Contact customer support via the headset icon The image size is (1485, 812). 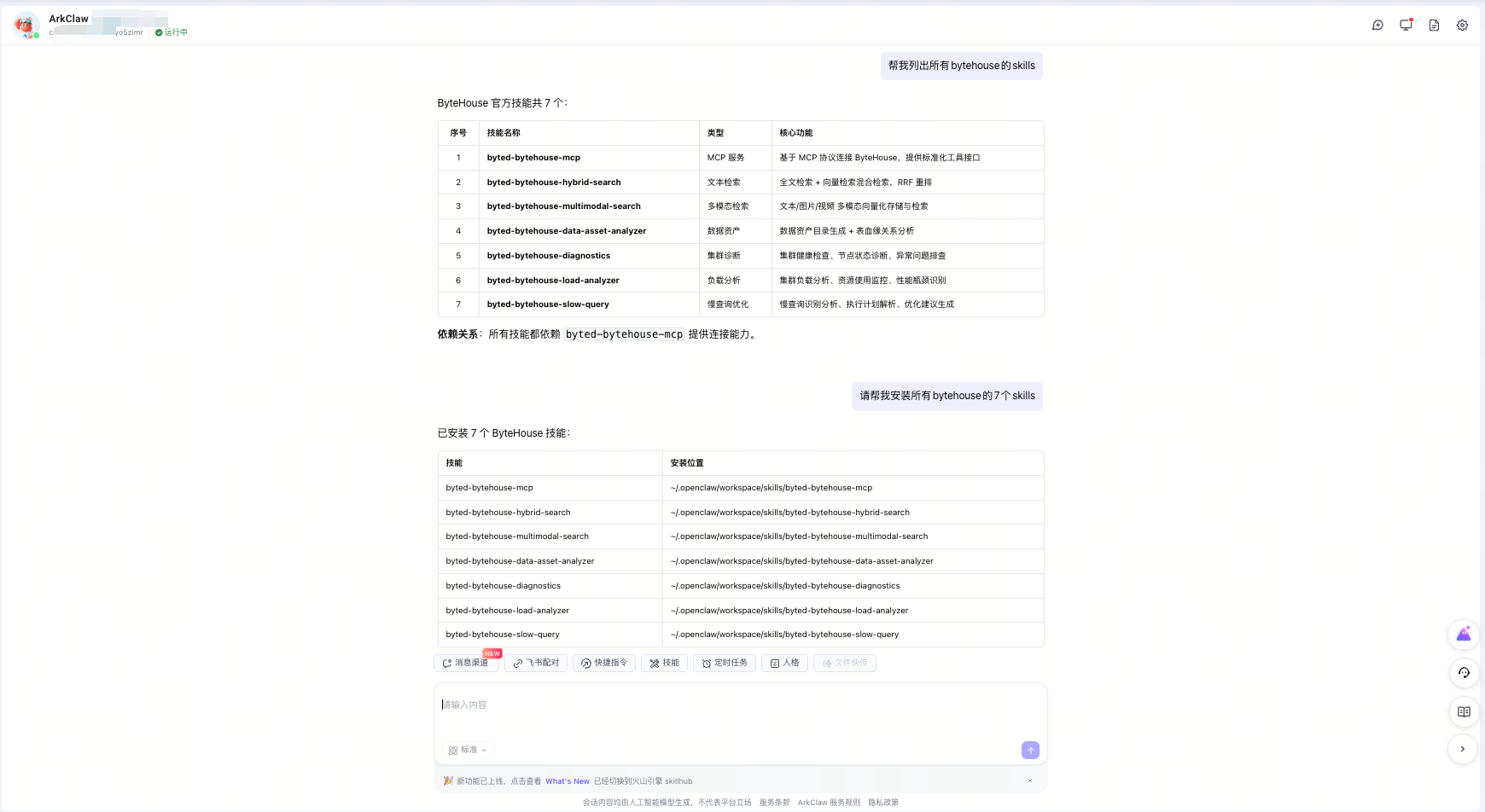pos(1464,673)
